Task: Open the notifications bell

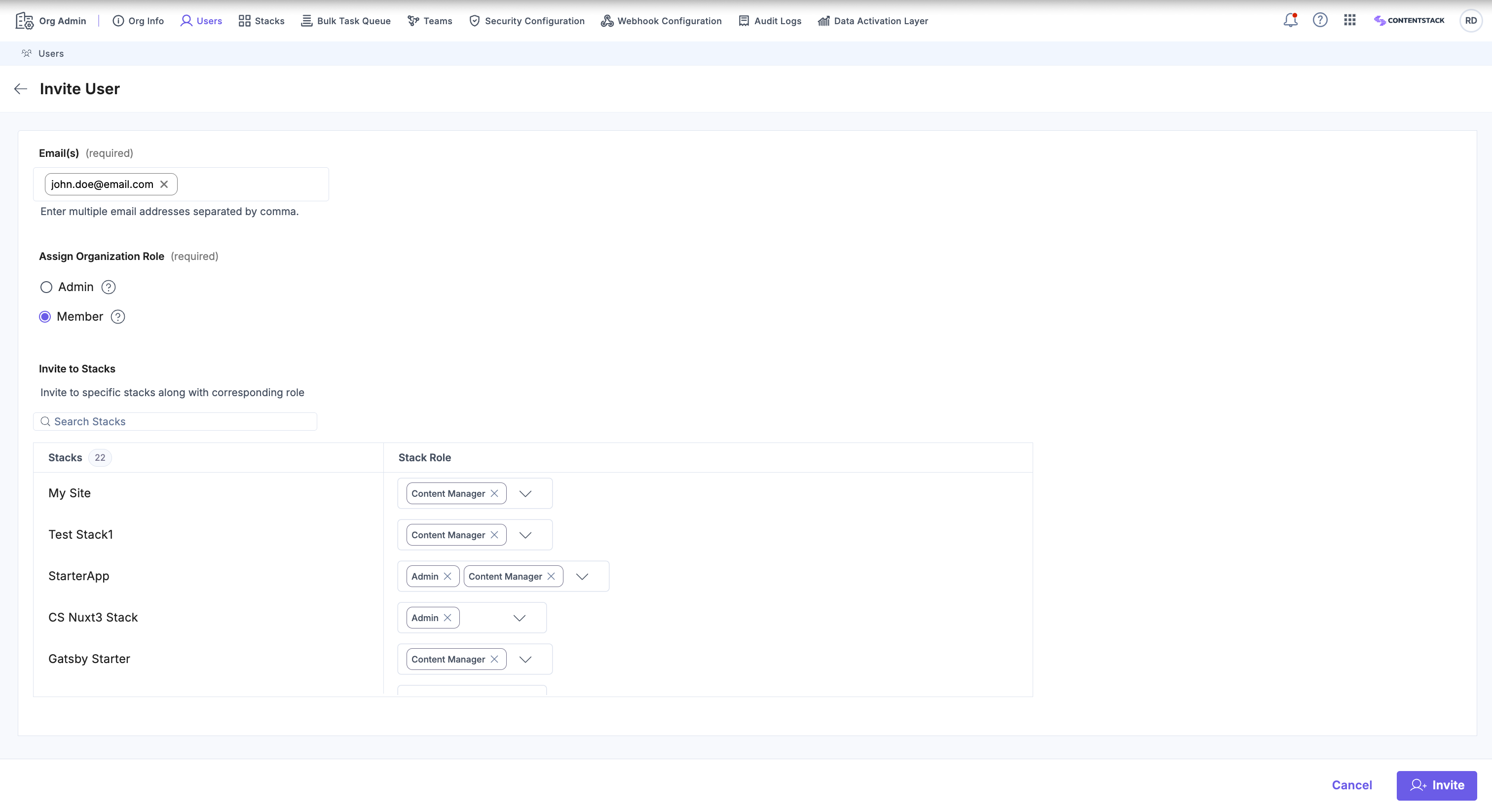Action: click(x=1290, y=20)
